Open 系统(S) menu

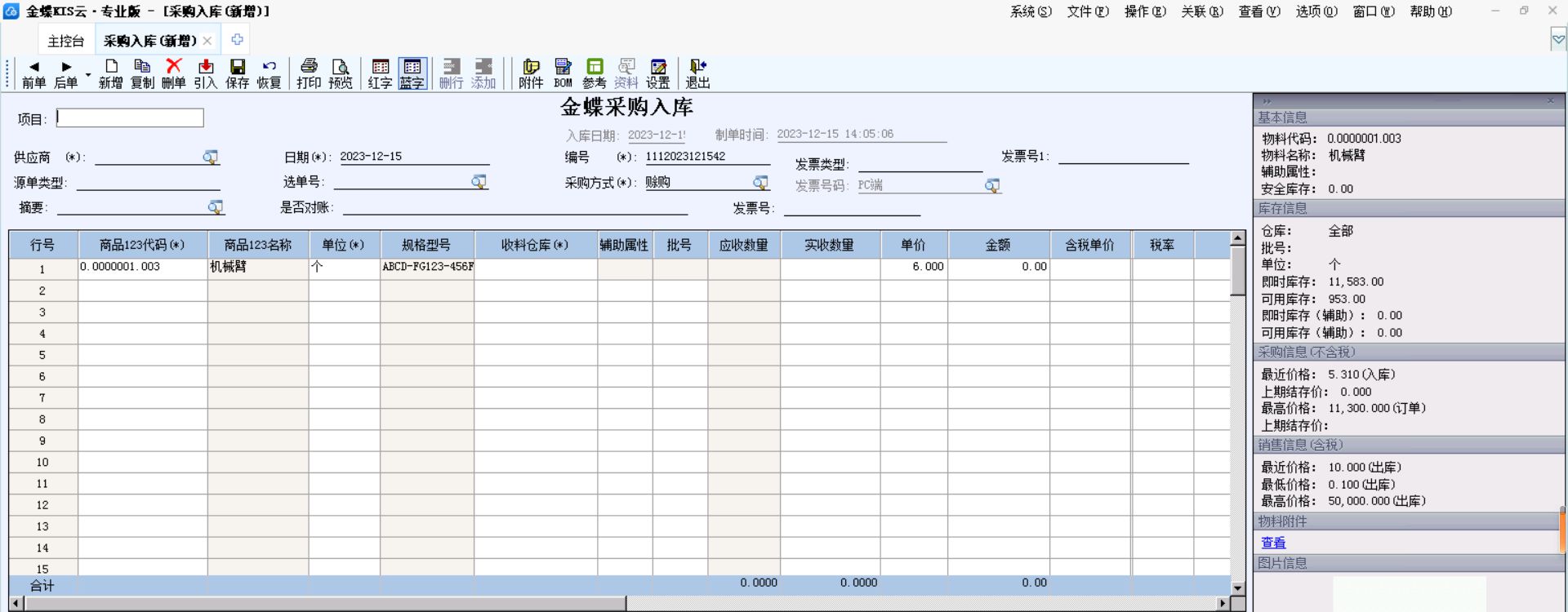(1031, 11)
